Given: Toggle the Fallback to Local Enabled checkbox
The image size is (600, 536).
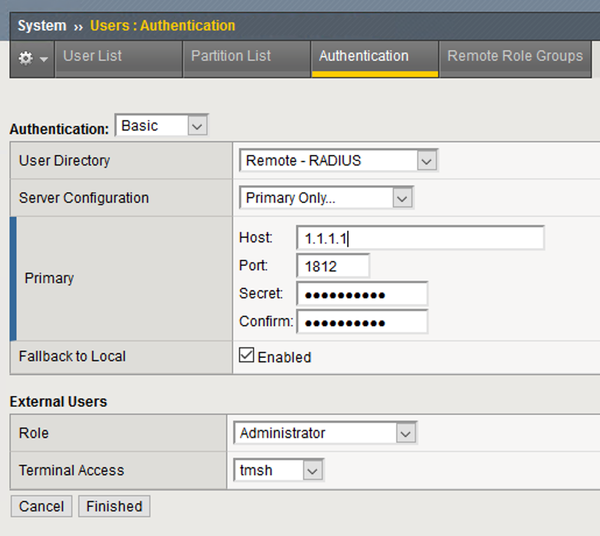Looking at the screenshot, I should [246, 356].
